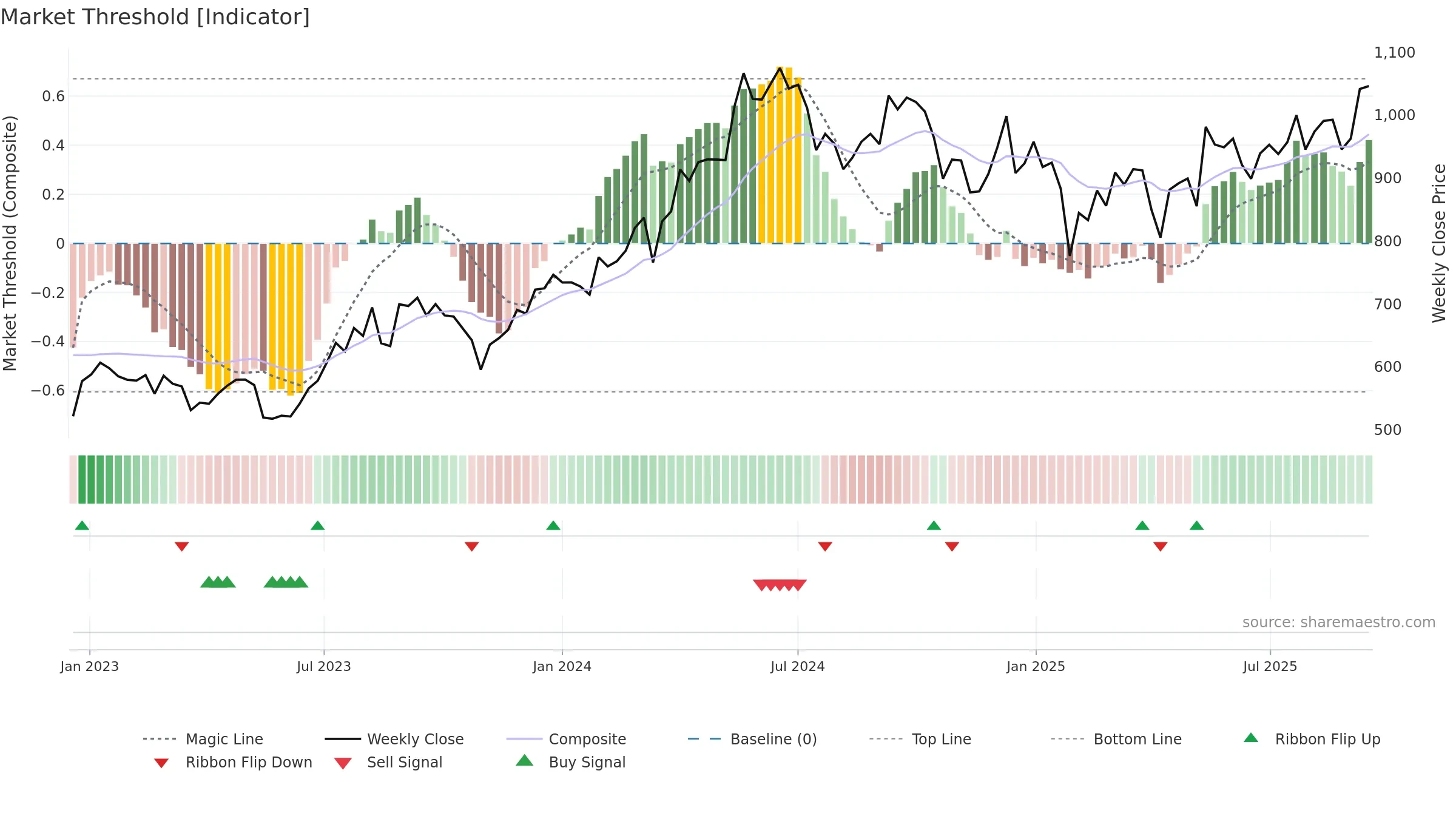Viewport: 1456px width, 819px height.
Task: Click the Ribbon Flip Up marker before January 2024
Action: coord(553,525)
